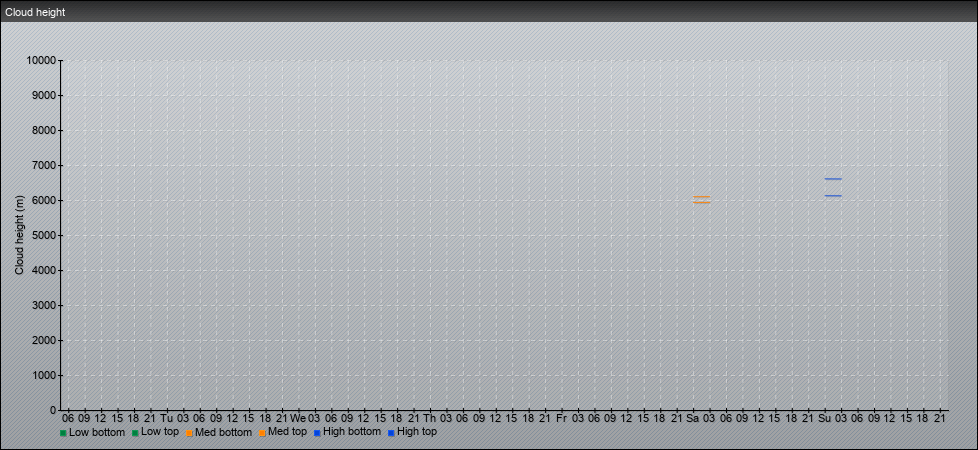Image resolution: width=978 pixels, height=450 pixels.
Task: Click the 4000 y-axis label
Action: point(44,270)
